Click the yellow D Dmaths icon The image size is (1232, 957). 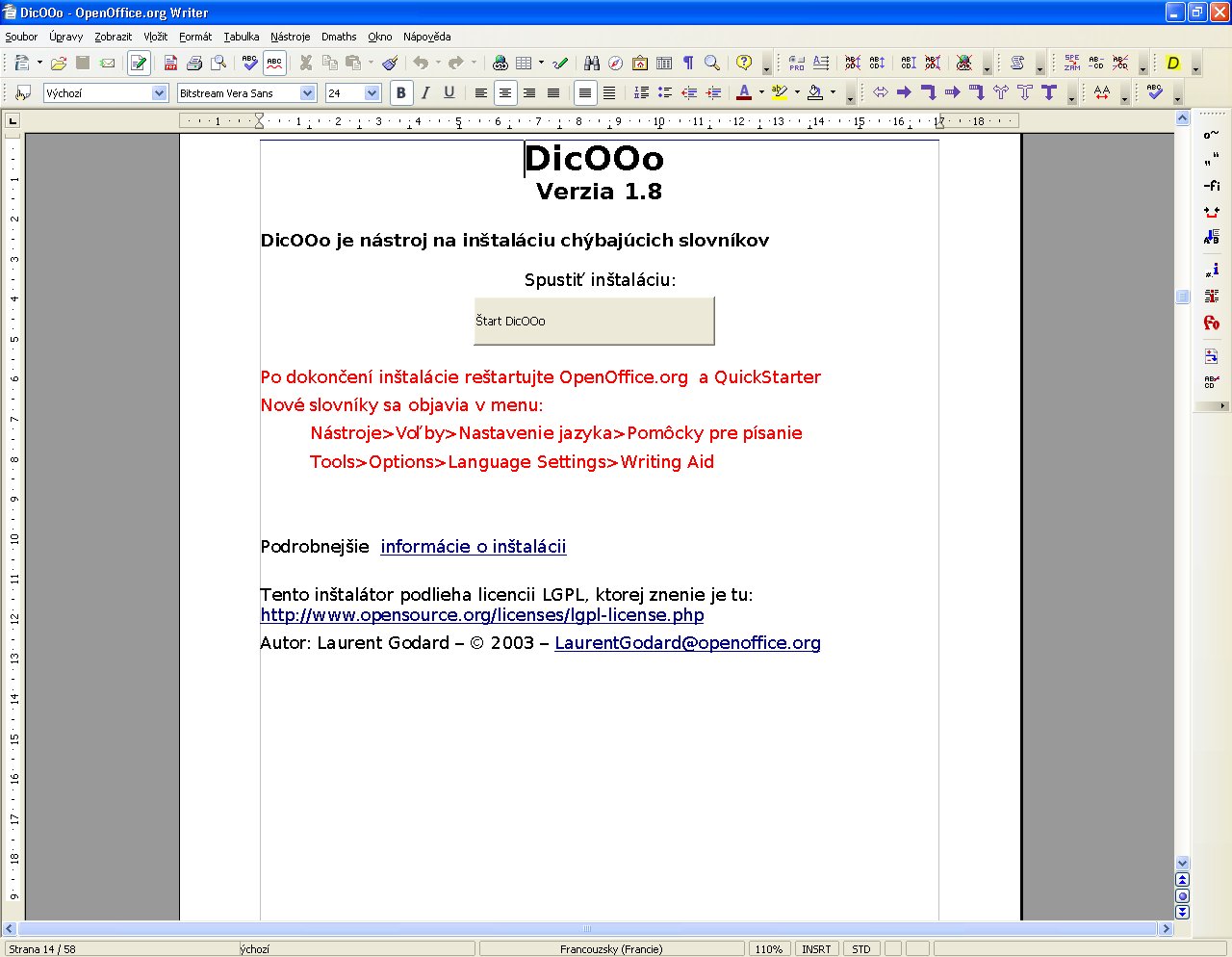point(1172,63)
